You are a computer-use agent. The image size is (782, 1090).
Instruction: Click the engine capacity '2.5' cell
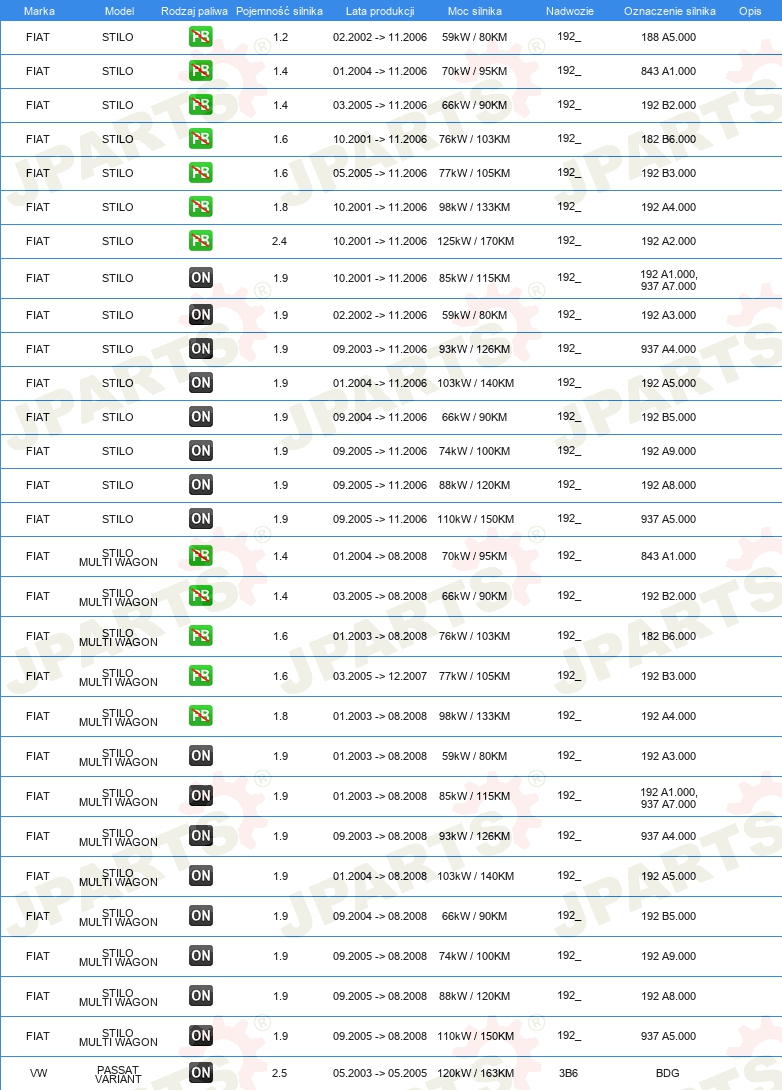[x=279, y=1073]
